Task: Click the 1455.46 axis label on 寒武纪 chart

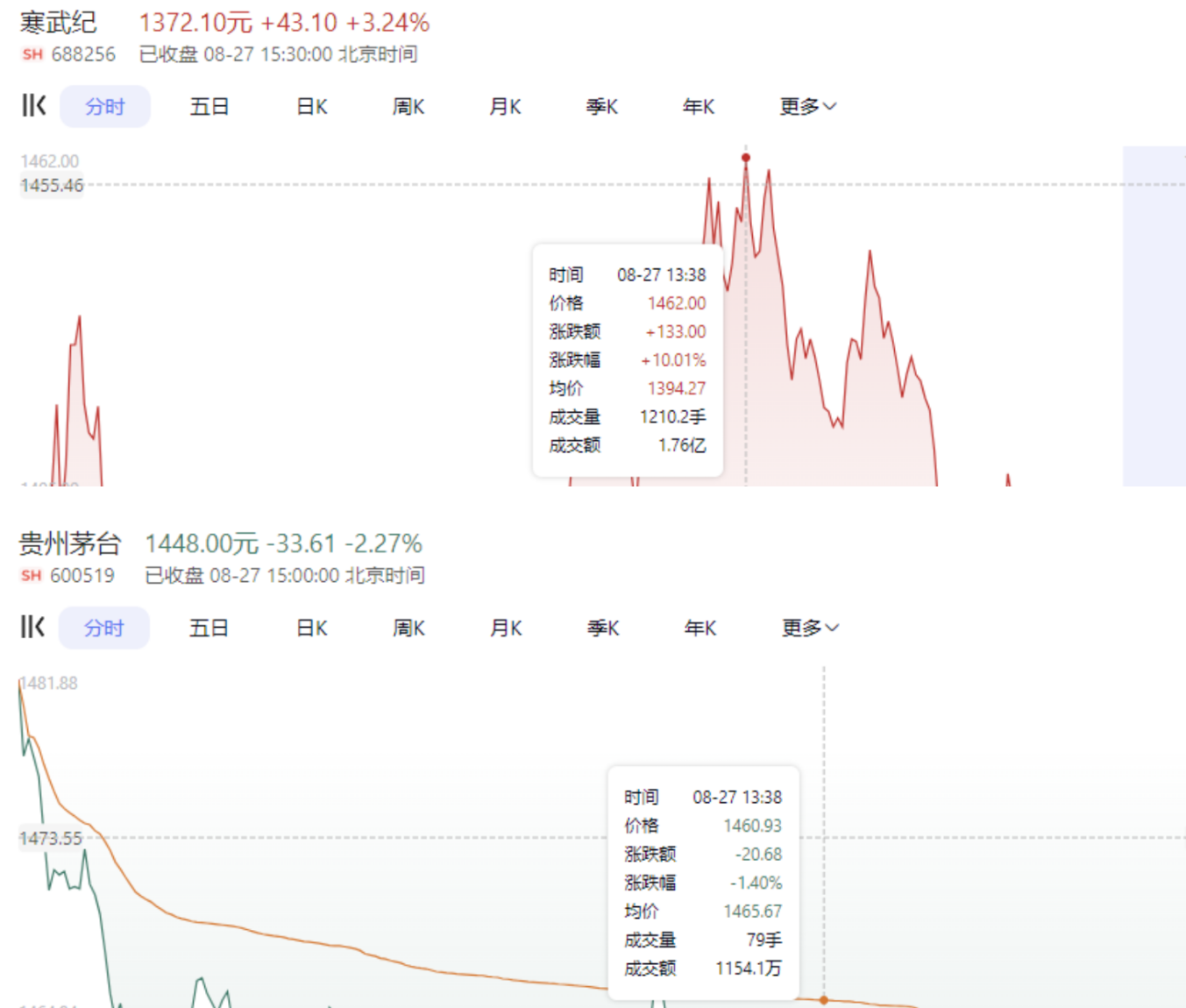Action: point(52,186)
